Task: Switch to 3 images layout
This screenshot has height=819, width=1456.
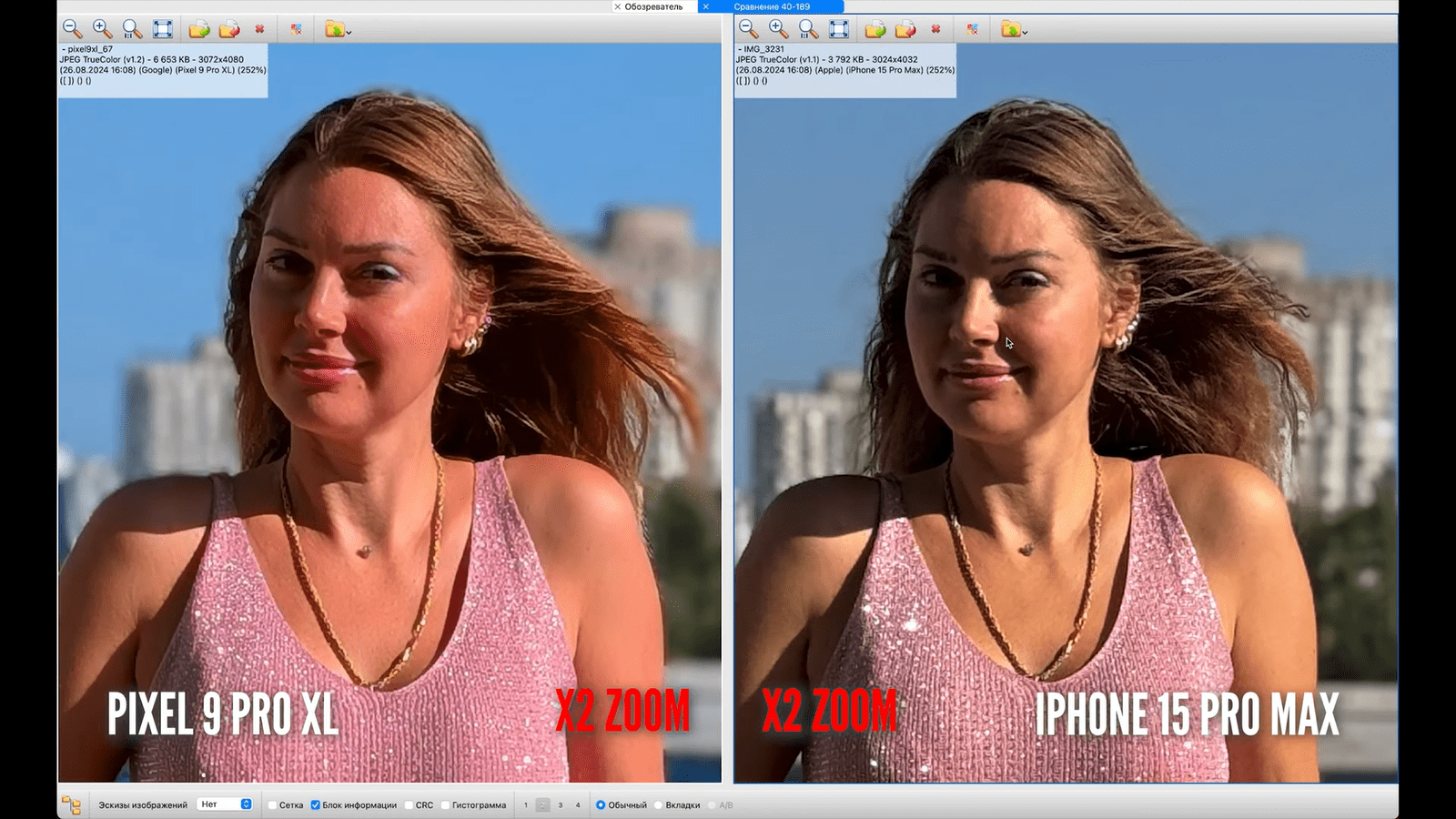Action: coord(561,805)
